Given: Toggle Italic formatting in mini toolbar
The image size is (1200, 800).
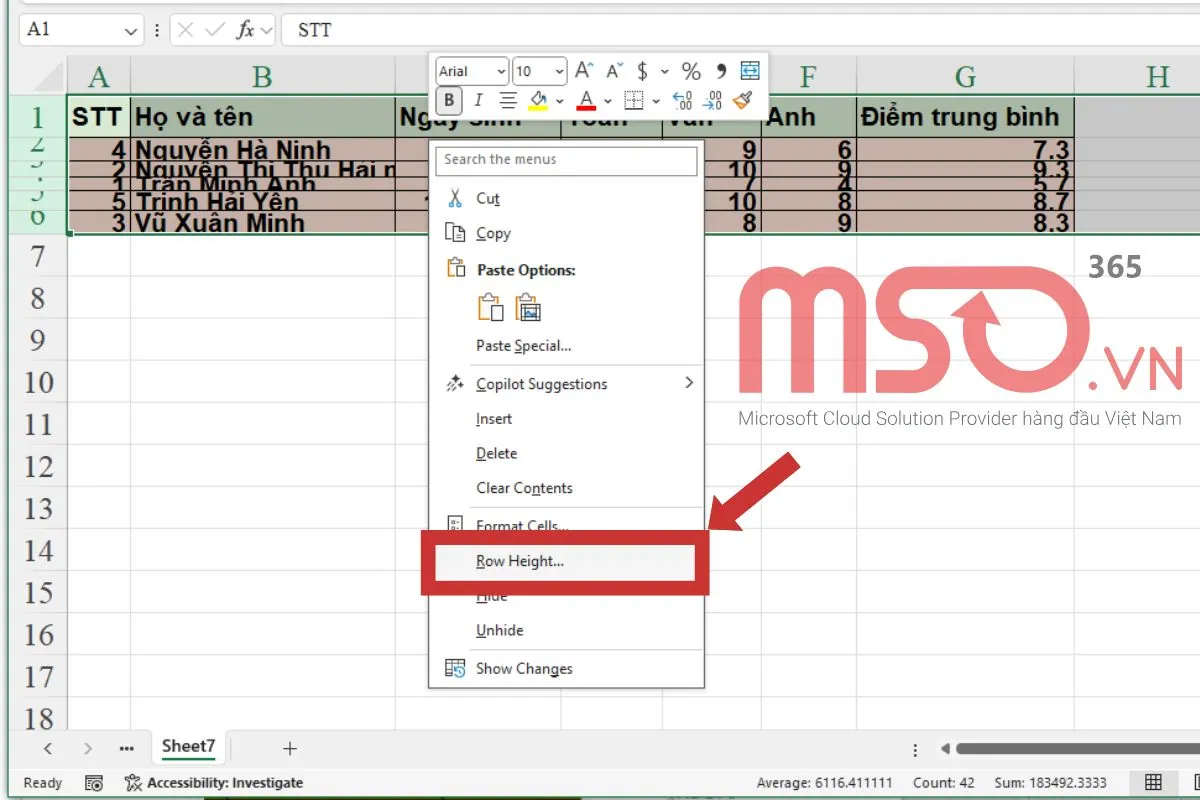Looking at the screenshot, I should 478,100.
